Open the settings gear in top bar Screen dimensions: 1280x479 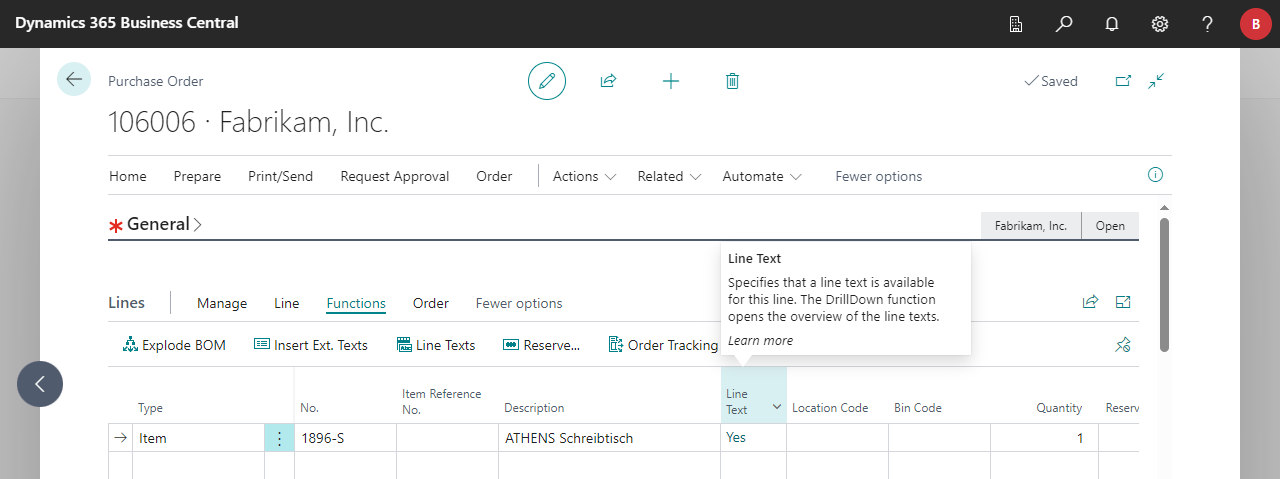click(1160, 23)
